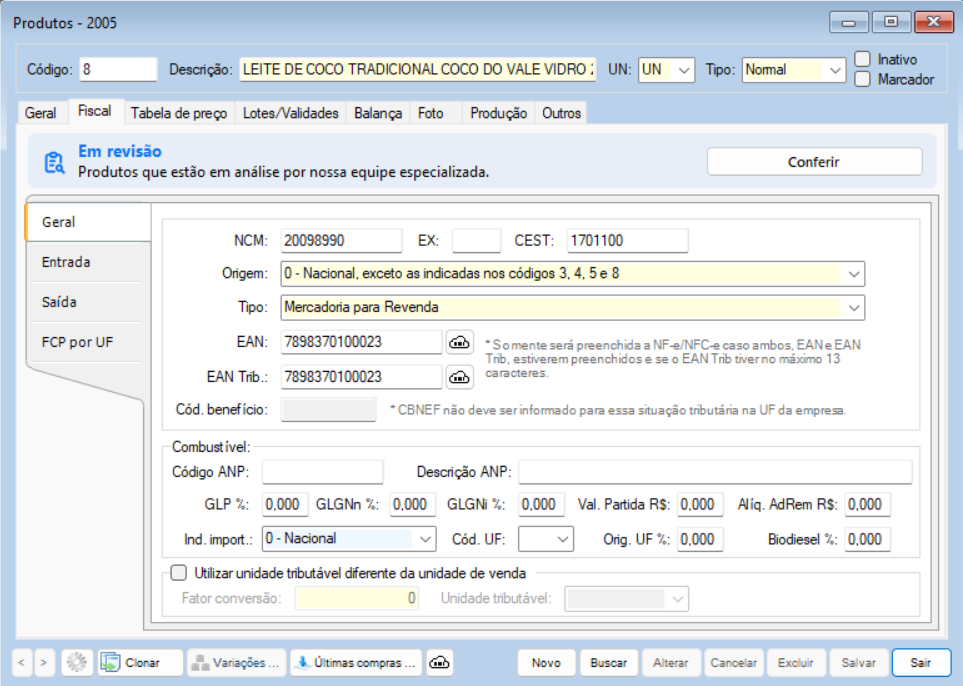Open the Outros tab
Image resolution: width=963 pixels, height=686 pixels.
coord(561,113)
